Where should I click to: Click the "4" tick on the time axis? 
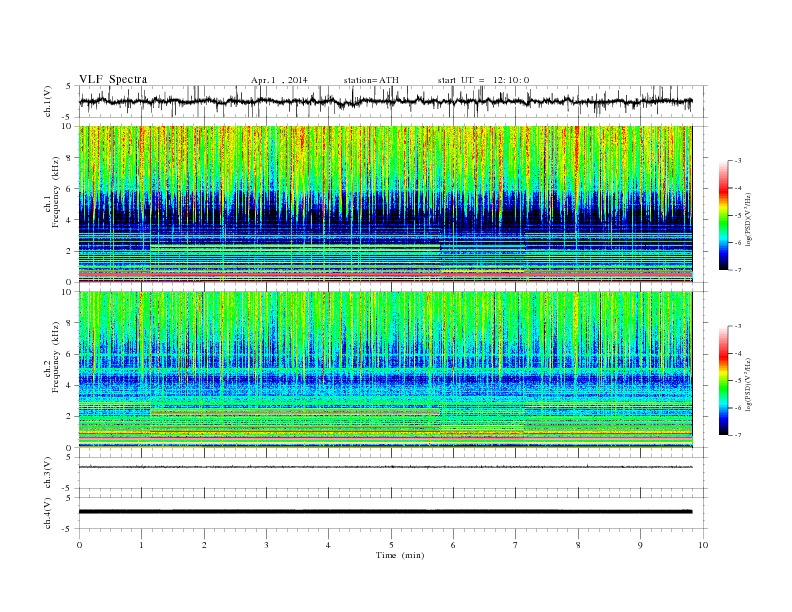tap(328, 545)
